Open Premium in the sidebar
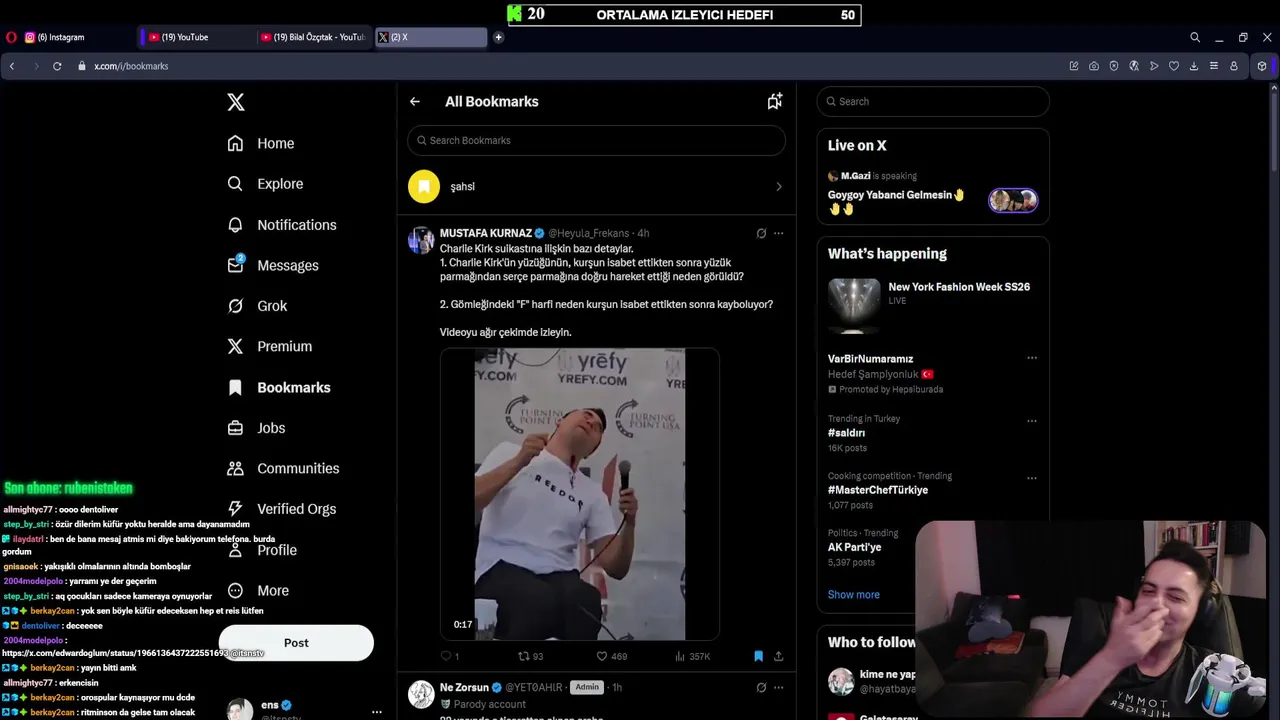This screenshot has height=720, width=1280. pos(270,346)
